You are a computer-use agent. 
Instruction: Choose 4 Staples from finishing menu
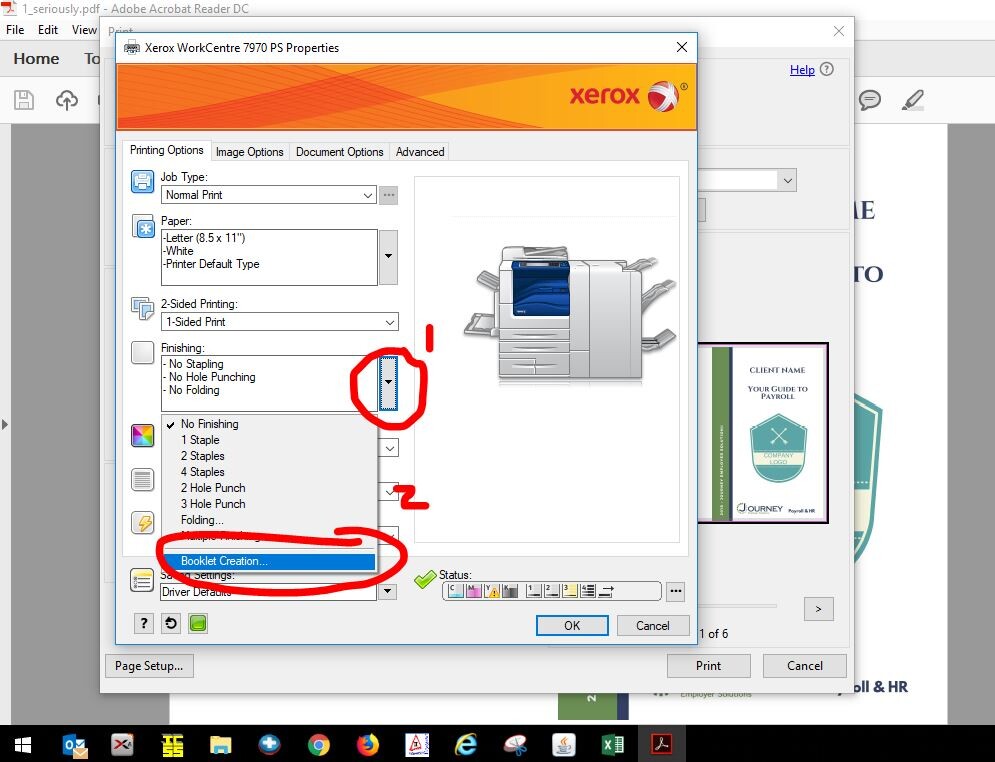(269, 471)
